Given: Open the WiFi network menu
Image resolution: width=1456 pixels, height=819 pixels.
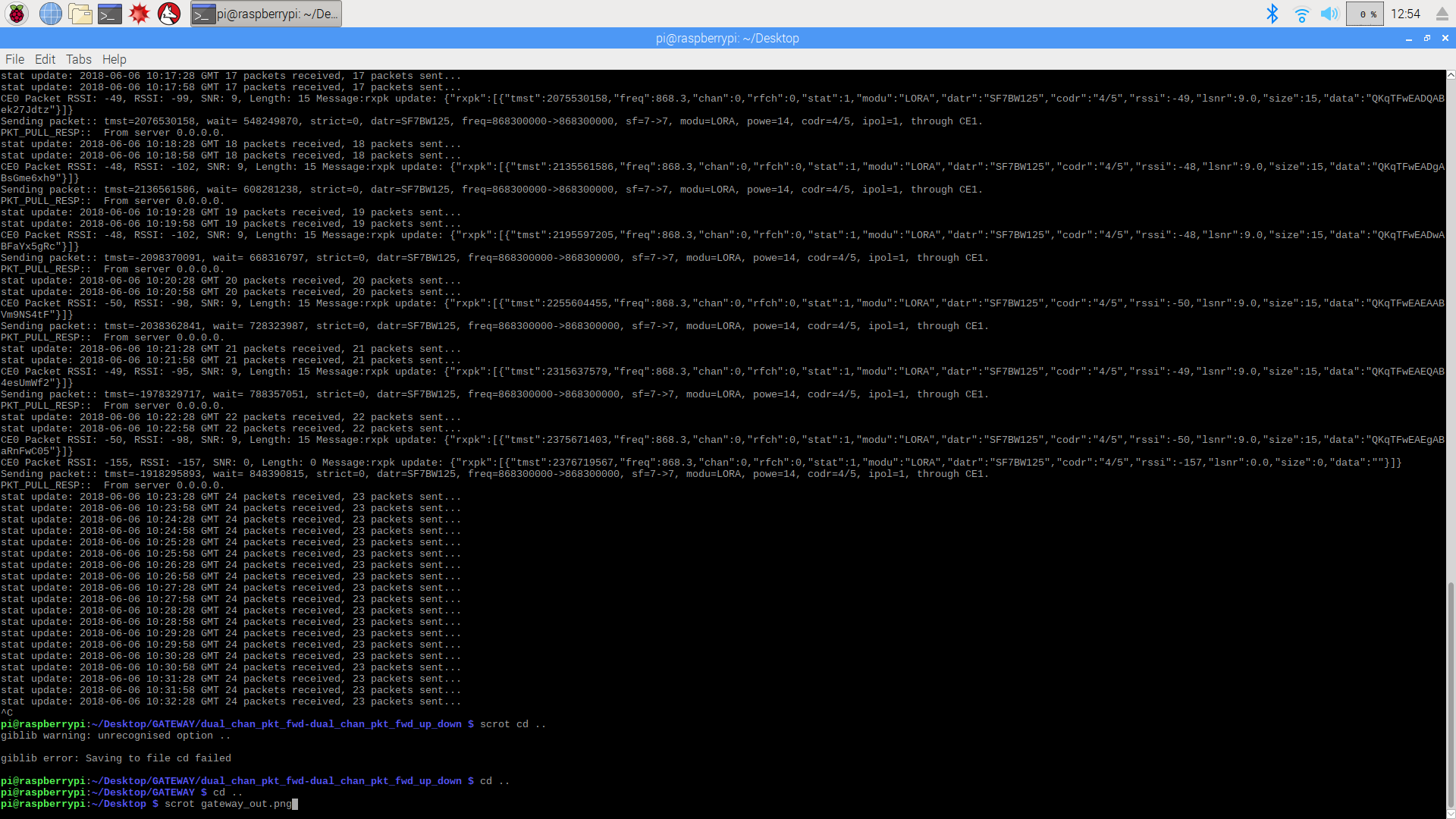Looking at the screenshot, I should point(1301,14).
